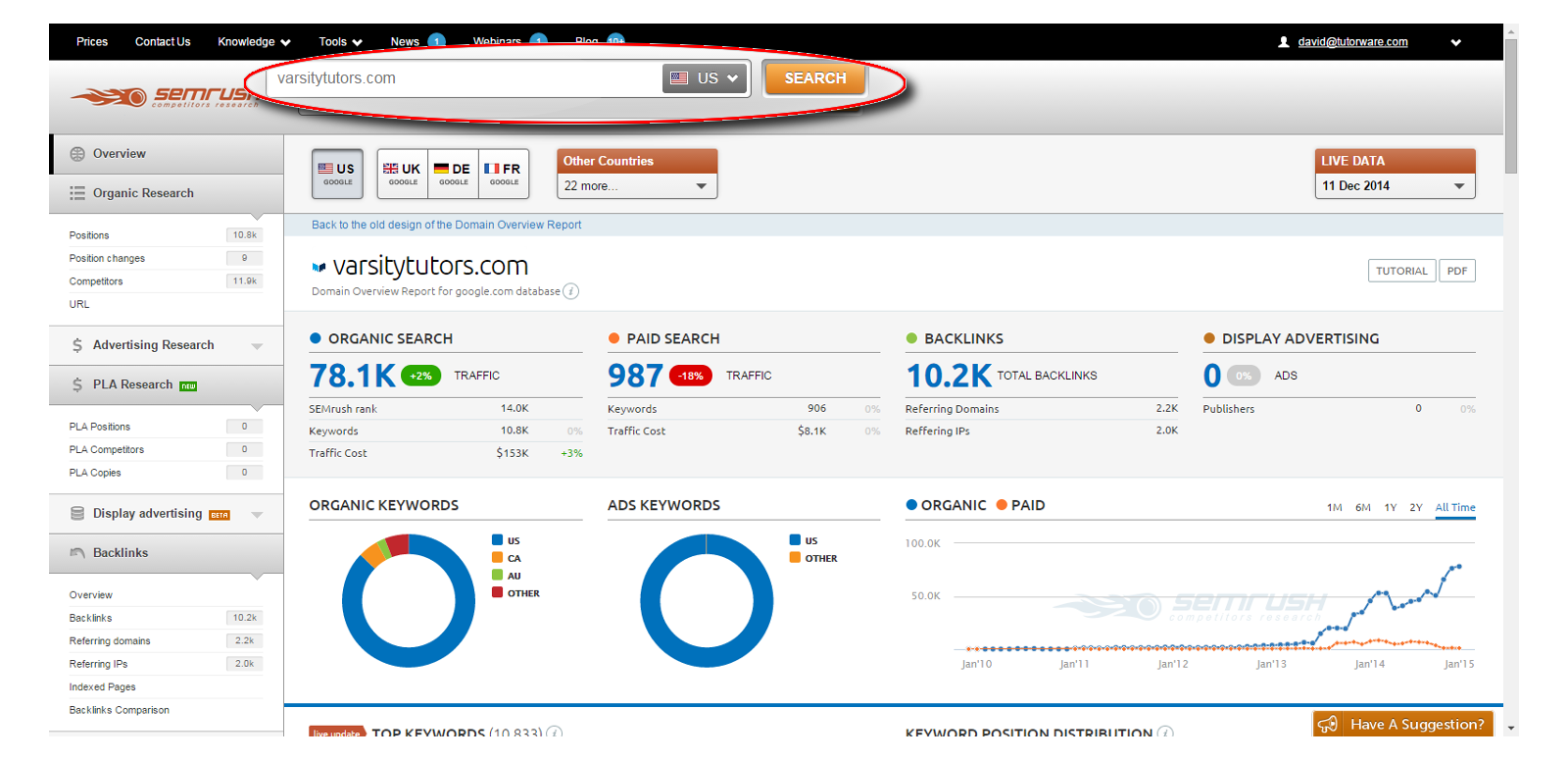Set chart range to 1Y
The image size is (1568, 760).
click(1391, 507)
